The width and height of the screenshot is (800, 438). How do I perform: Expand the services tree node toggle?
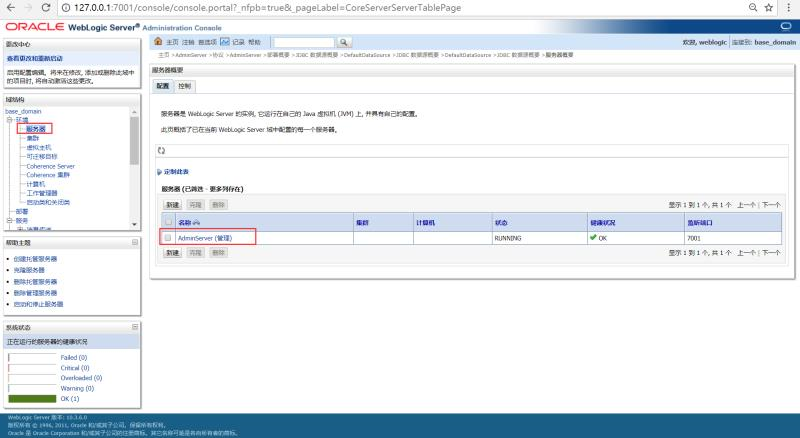[x=9, y=221]
